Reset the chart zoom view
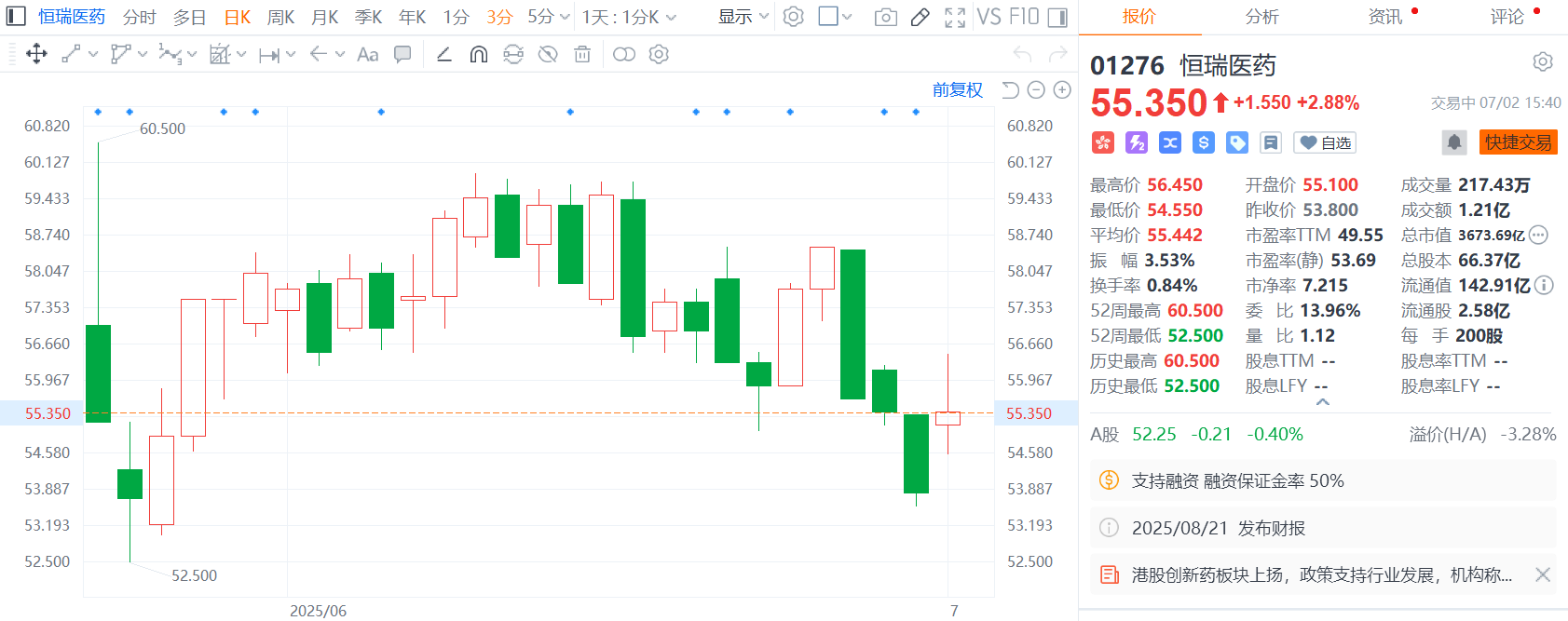 (1010, 89)
